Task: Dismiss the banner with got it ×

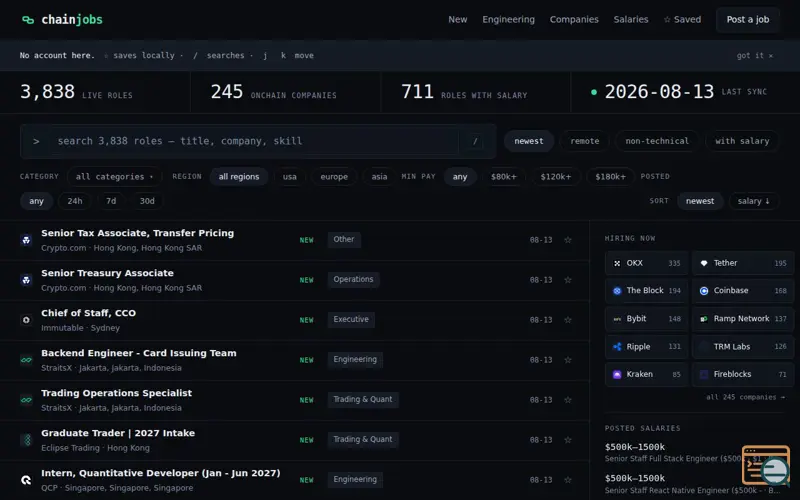Action: pos(755,56)
